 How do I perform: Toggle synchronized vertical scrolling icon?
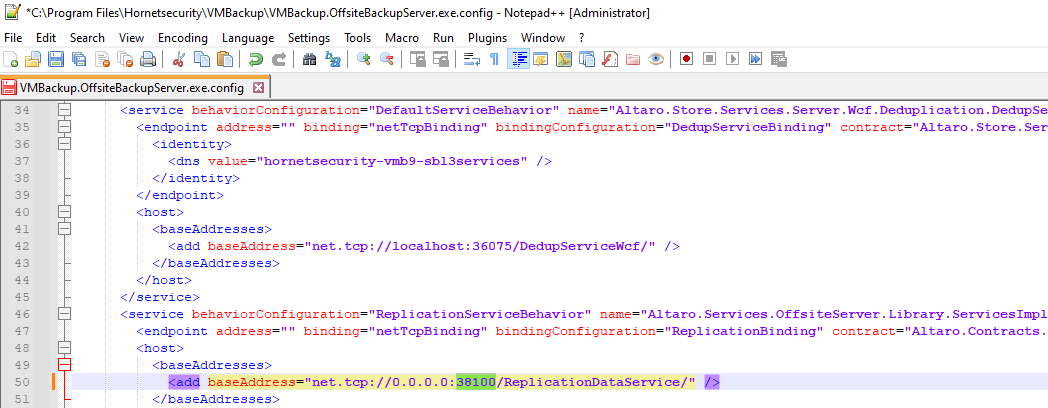tap(418, 60)
